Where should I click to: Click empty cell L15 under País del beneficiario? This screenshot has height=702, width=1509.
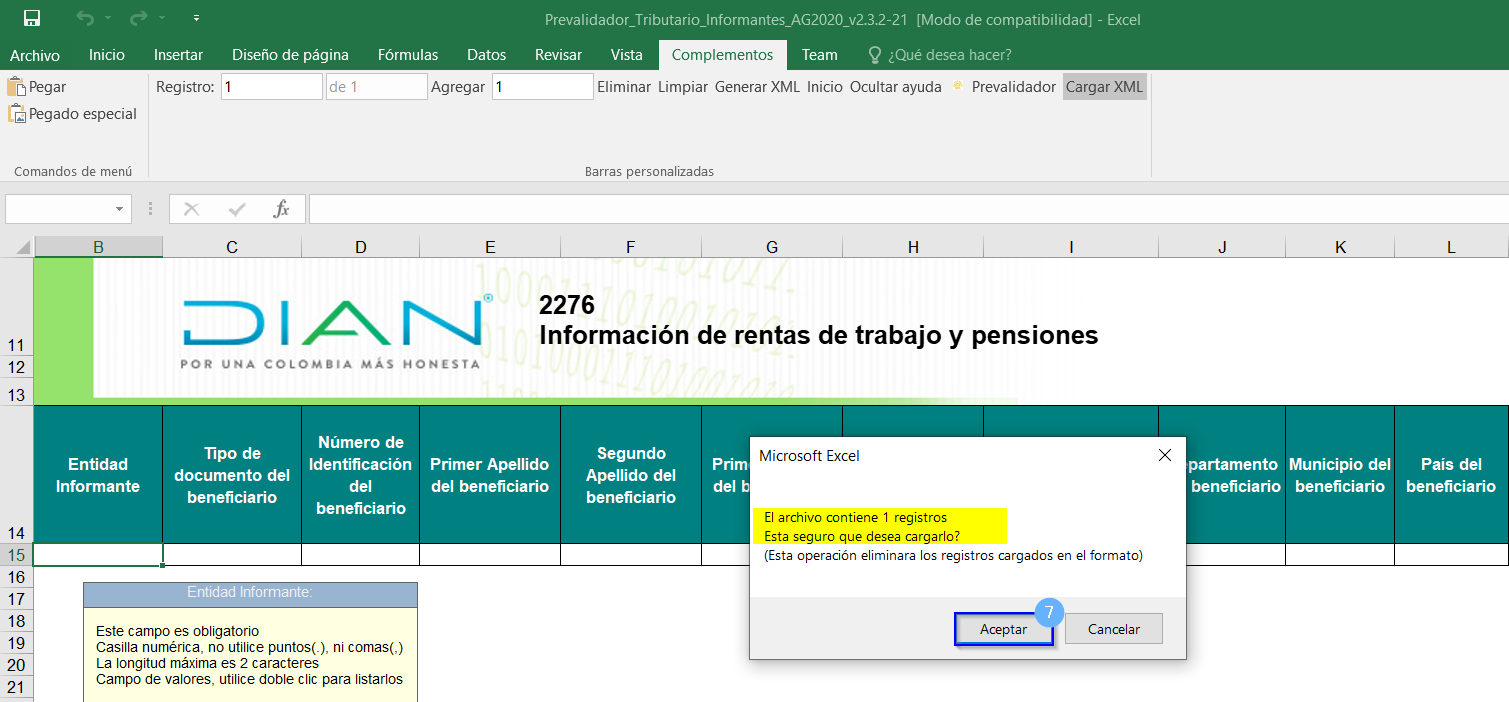tap(1451, 555)
